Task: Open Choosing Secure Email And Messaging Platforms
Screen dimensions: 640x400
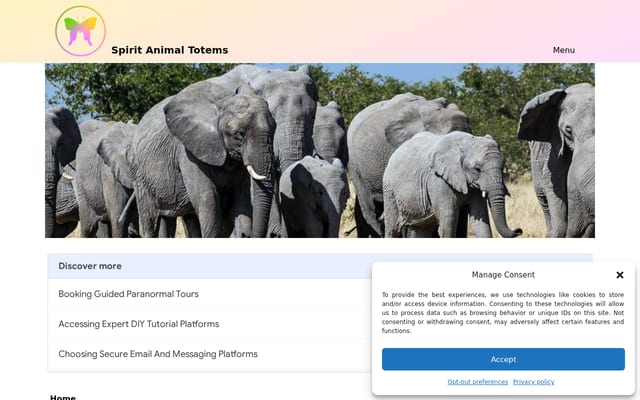Action: [158, 354]
